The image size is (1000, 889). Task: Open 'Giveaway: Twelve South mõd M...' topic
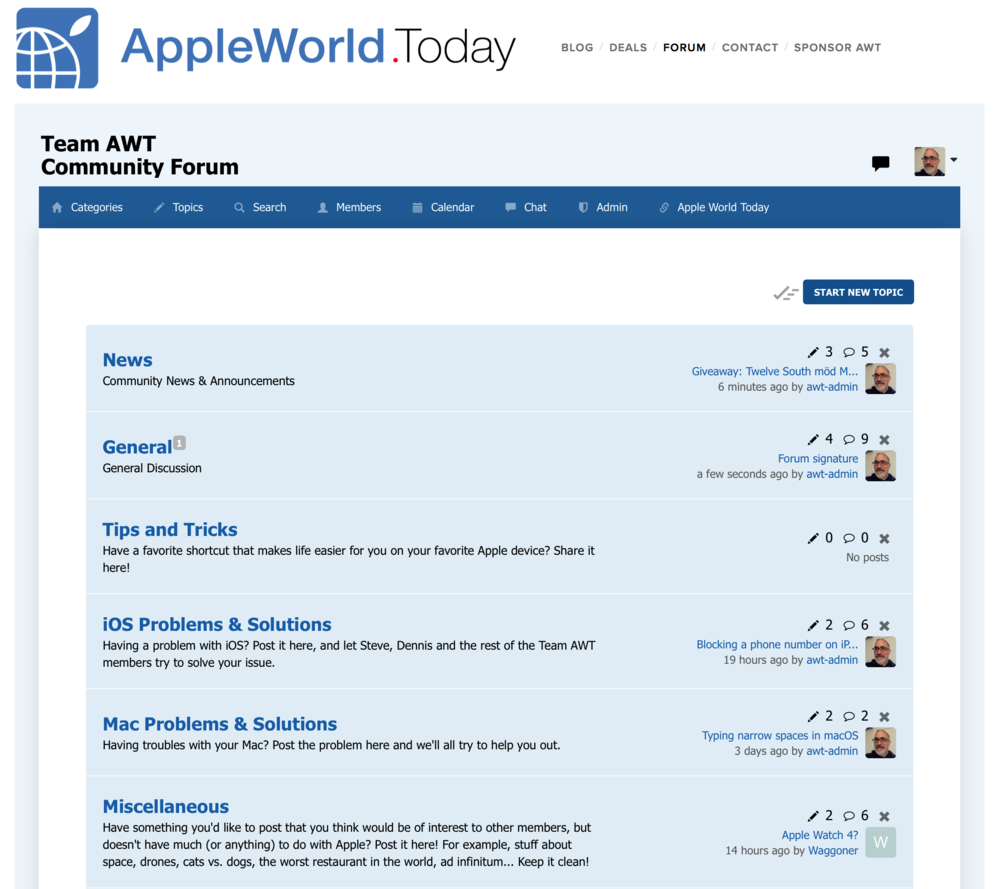pos(775,371)
